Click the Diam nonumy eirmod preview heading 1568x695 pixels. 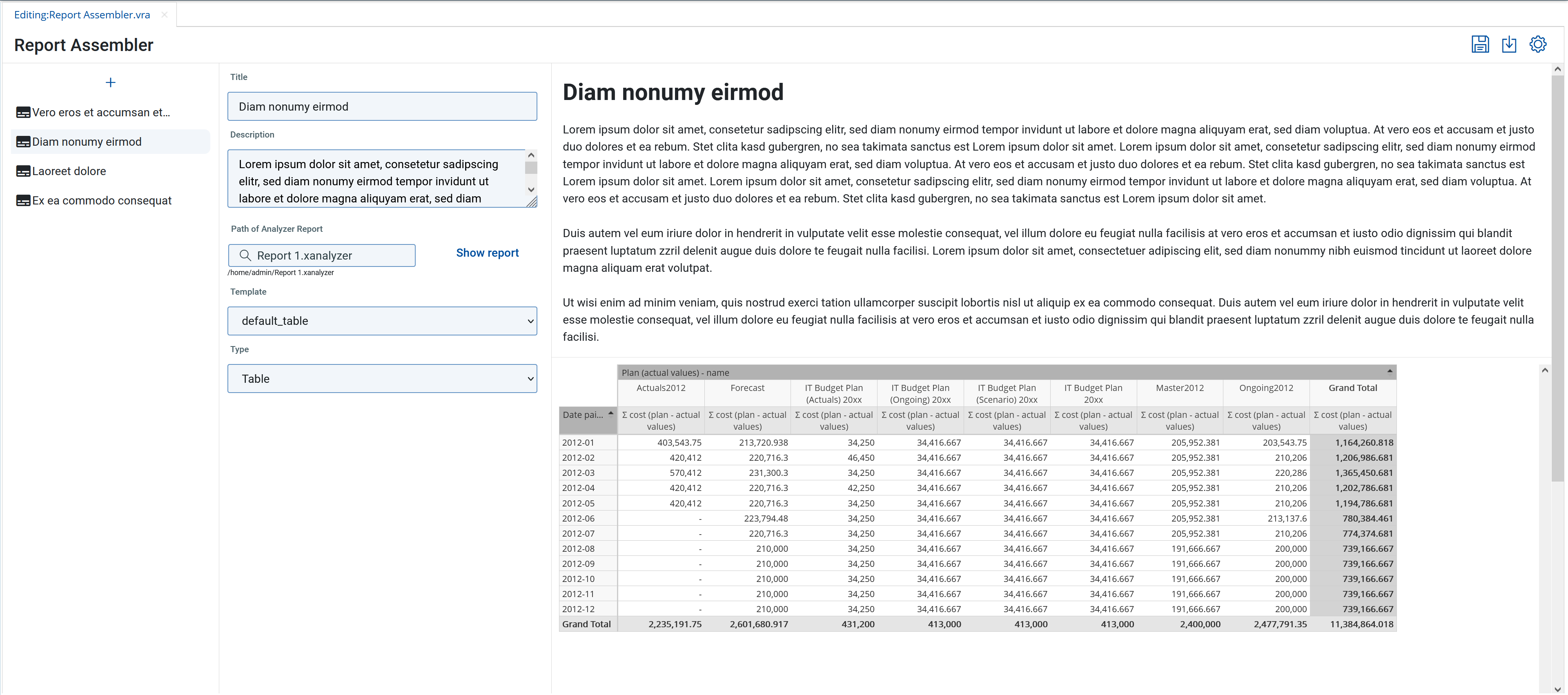tap(673, 93)
